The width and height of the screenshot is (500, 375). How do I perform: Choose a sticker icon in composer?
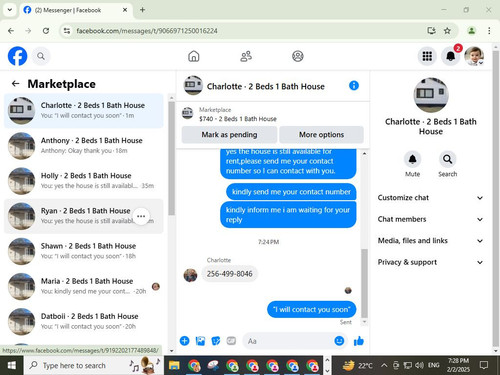point(216,341)
